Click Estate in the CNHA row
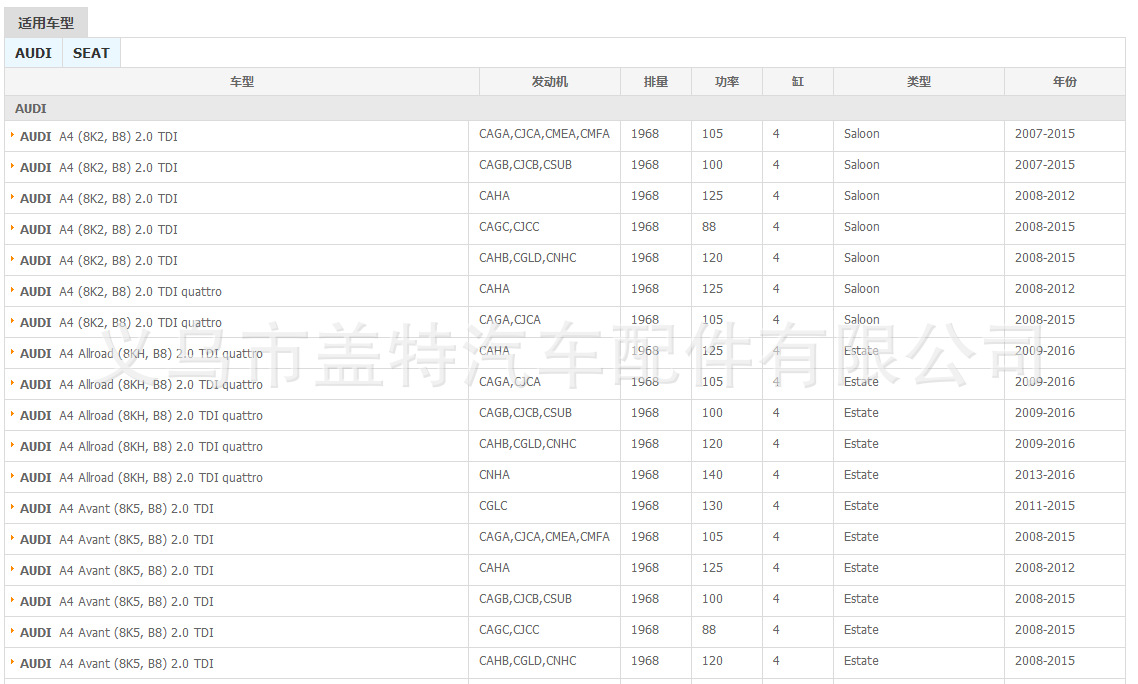The image size is (1138, 684). click(861, 475)
